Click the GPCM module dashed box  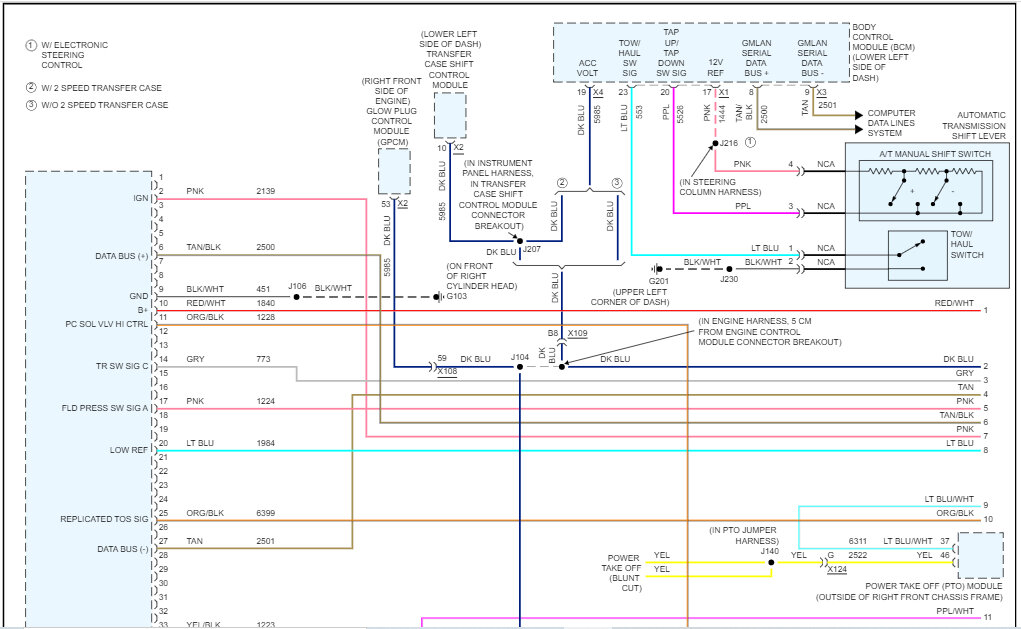pos(395,171)
